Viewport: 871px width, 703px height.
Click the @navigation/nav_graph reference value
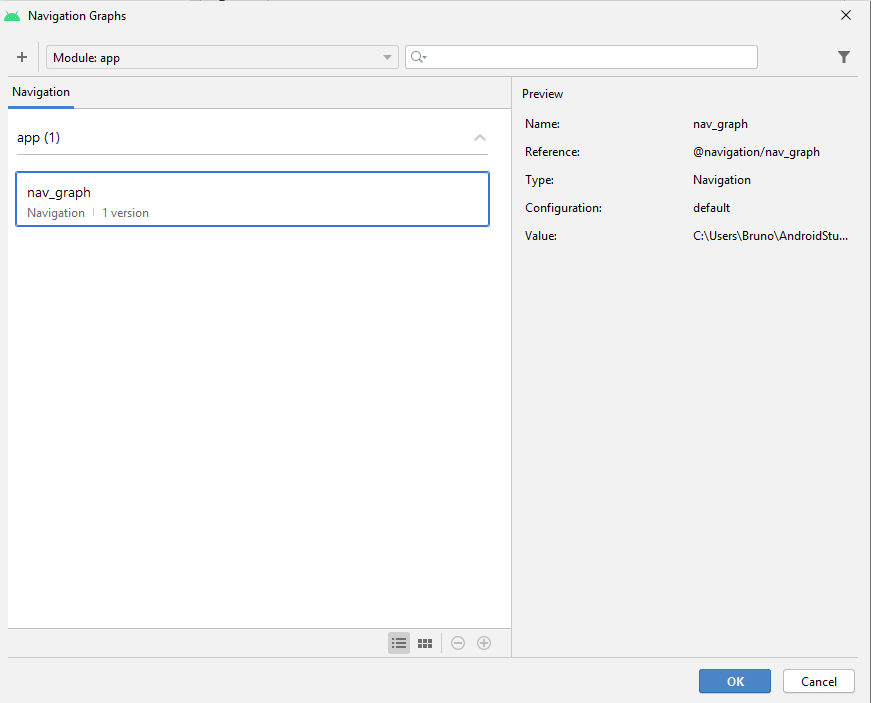point(756,152)
